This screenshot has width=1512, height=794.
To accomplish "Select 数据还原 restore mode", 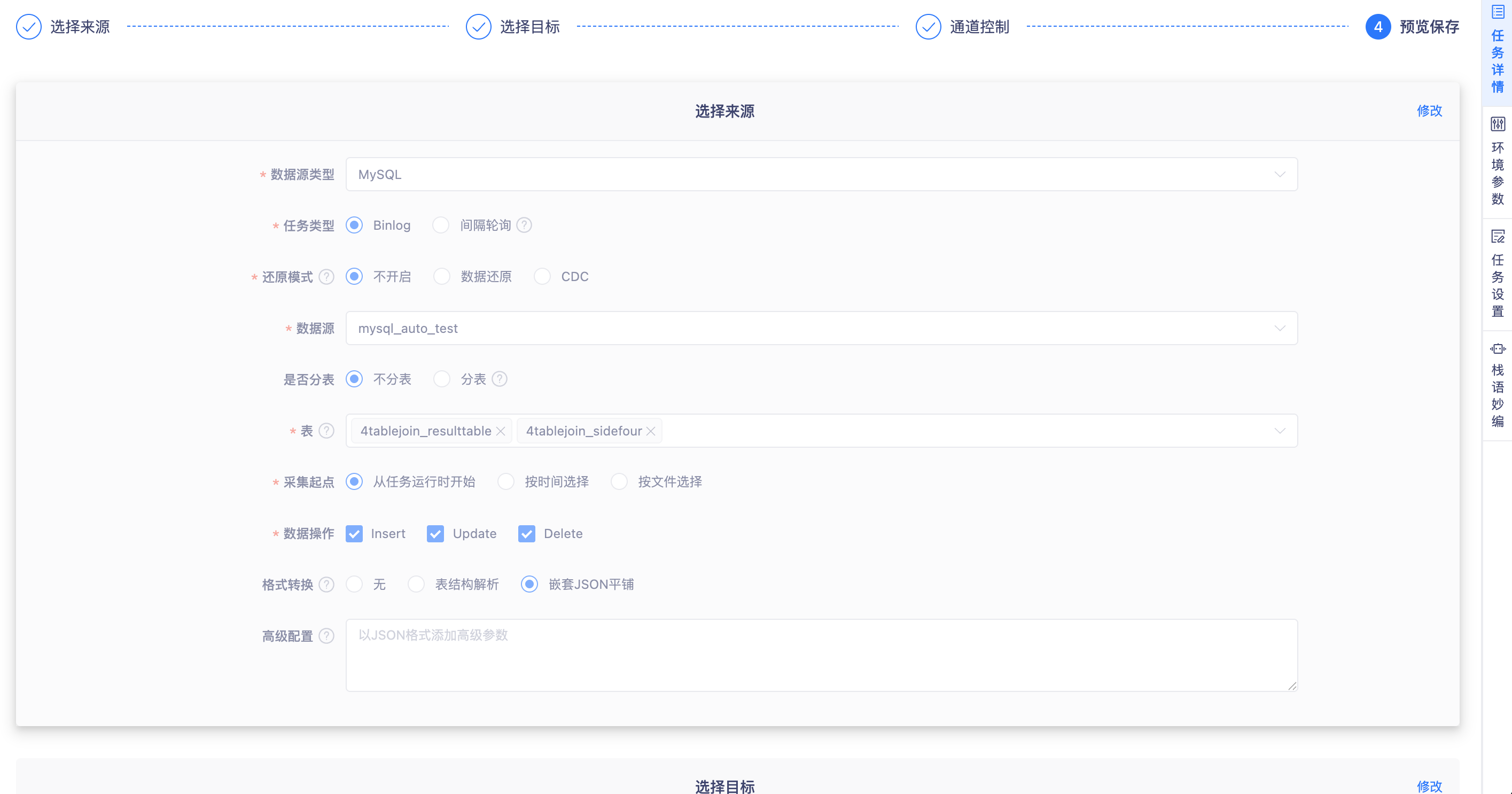I will click(441, 277).
